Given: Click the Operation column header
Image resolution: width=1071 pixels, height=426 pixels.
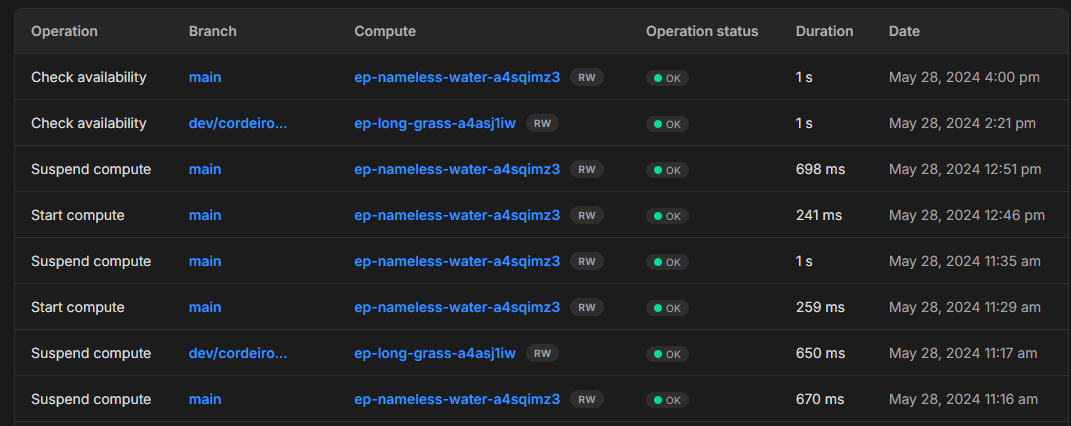Looking at the screenshot, I should point(64,31).
